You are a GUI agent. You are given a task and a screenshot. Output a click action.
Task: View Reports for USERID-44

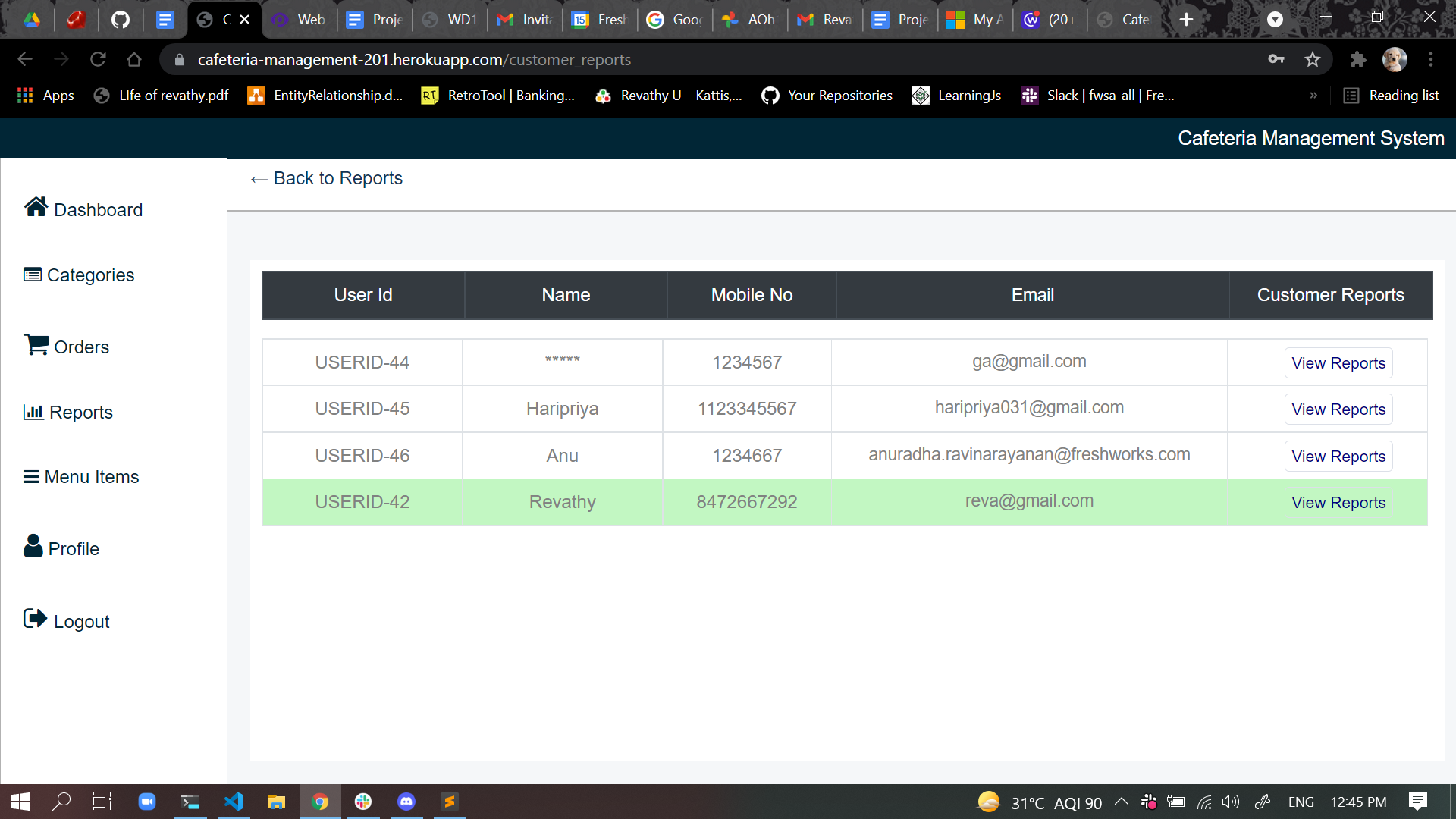tap(1338, 363)
